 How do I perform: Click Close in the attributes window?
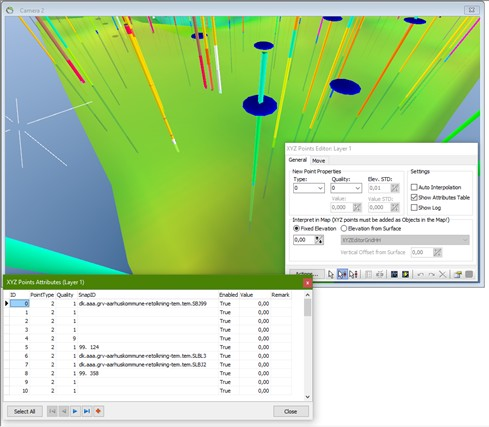291,411
